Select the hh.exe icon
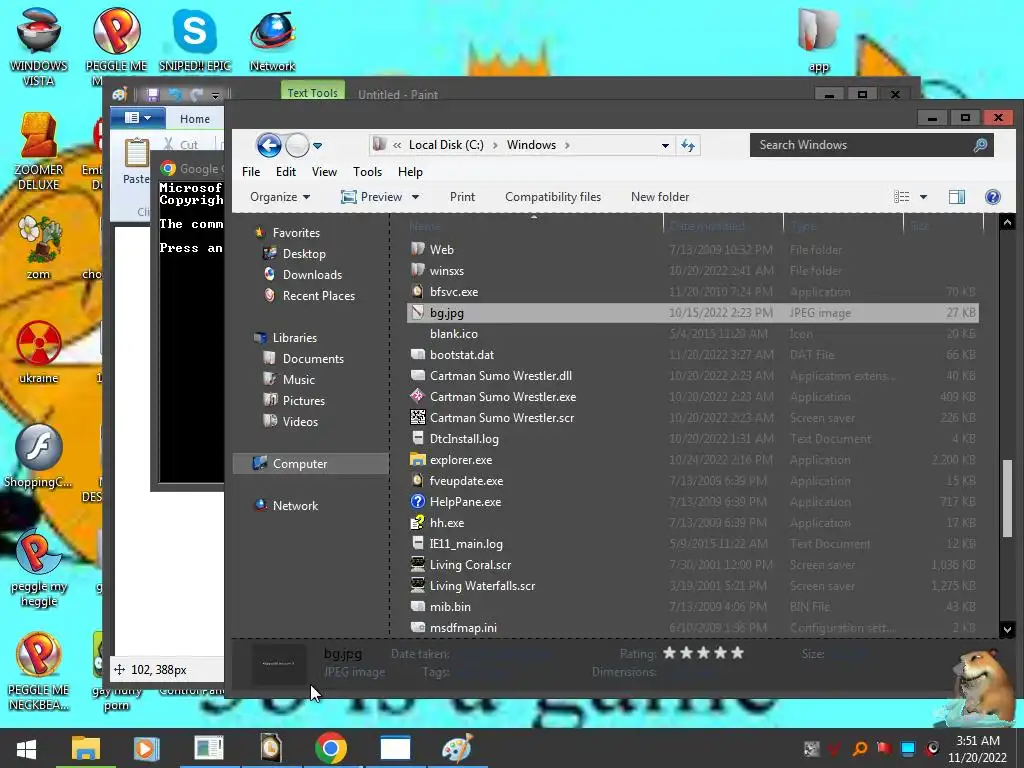This screenshot has width=1024, height=768. click(x=417, y=522)
